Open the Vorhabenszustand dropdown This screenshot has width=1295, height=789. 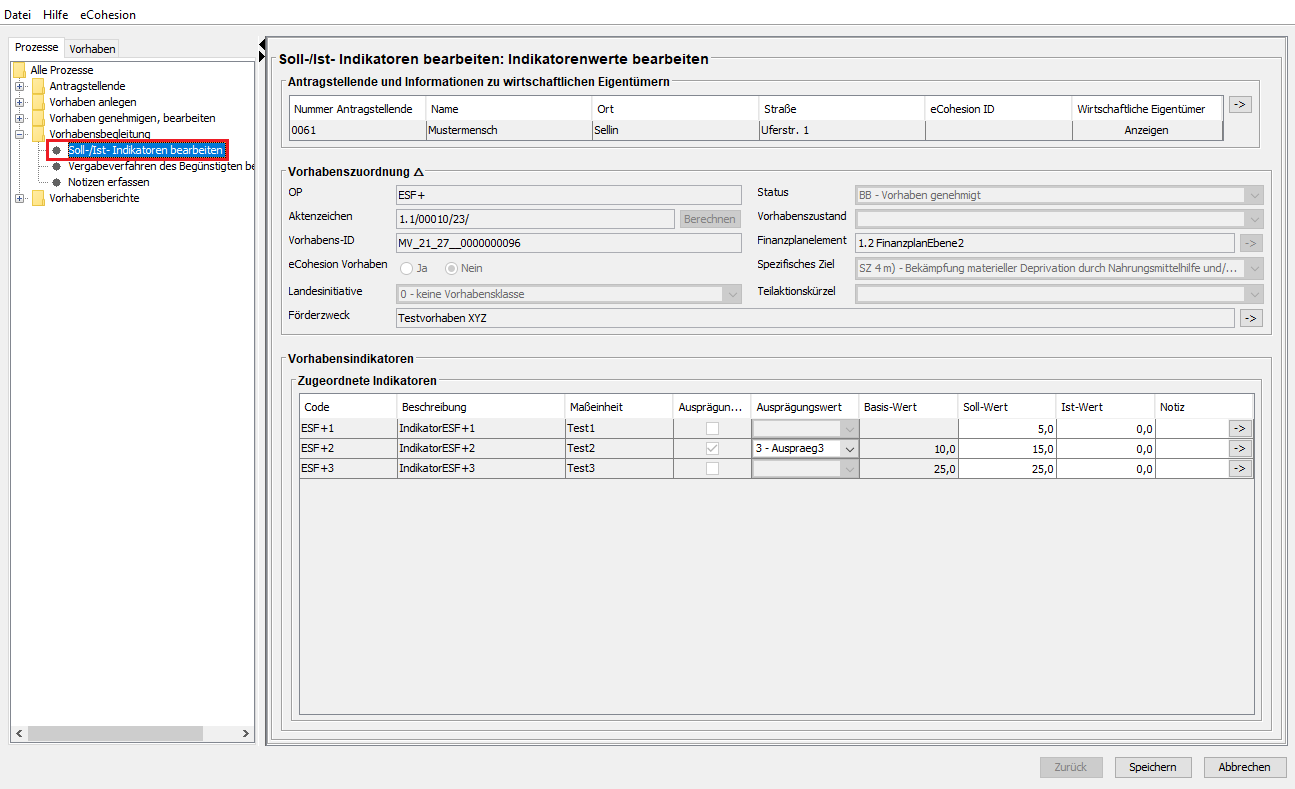click(x=1254, y=219)
